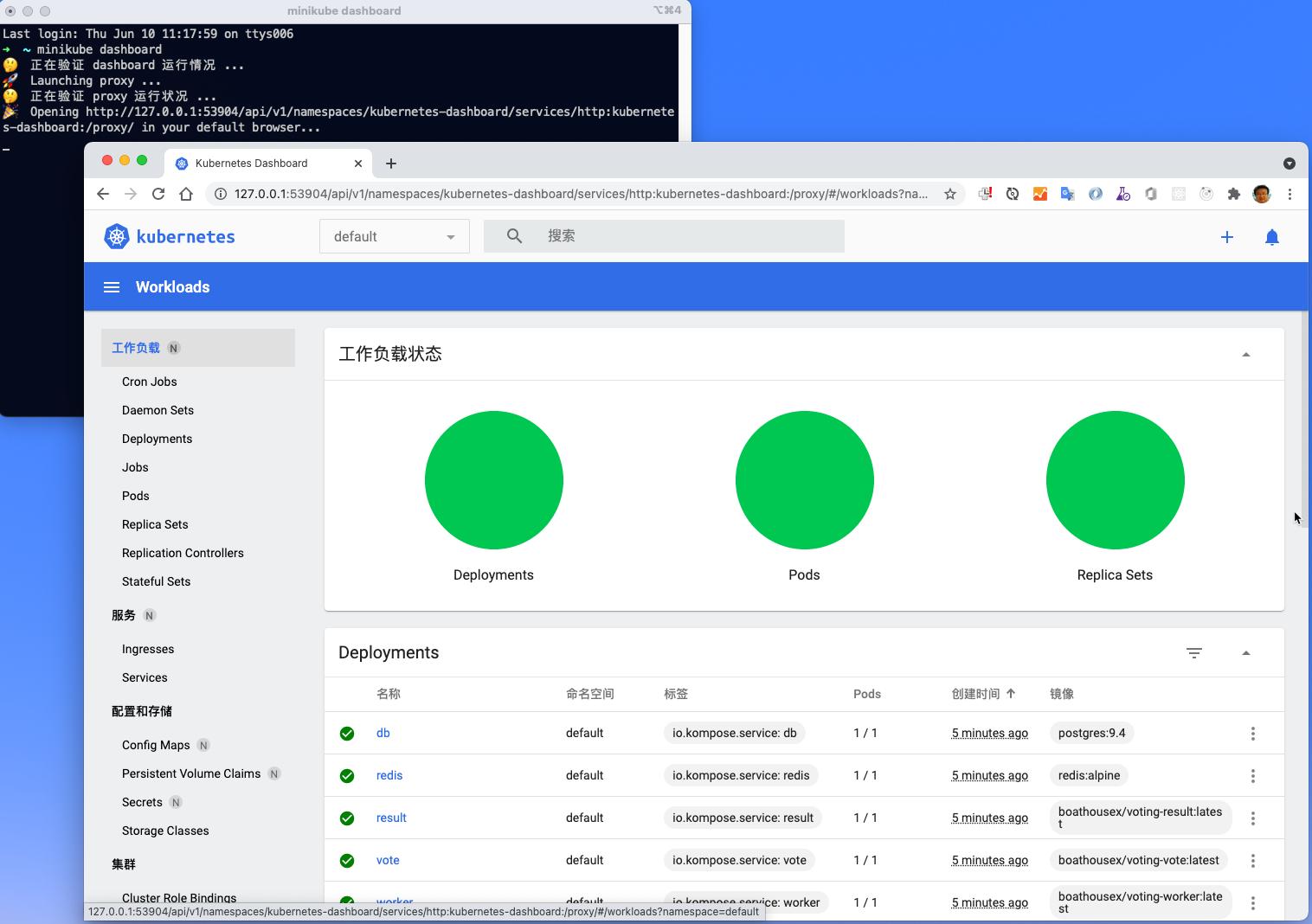This screenshot has width=1312, height=924.
Task: Select 工作负载 in sidebar
Action: coord(198,348)
